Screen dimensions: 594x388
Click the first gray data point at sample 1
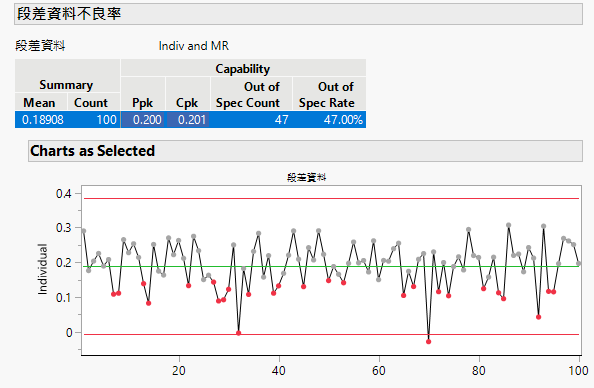click(x=84, y=231)
